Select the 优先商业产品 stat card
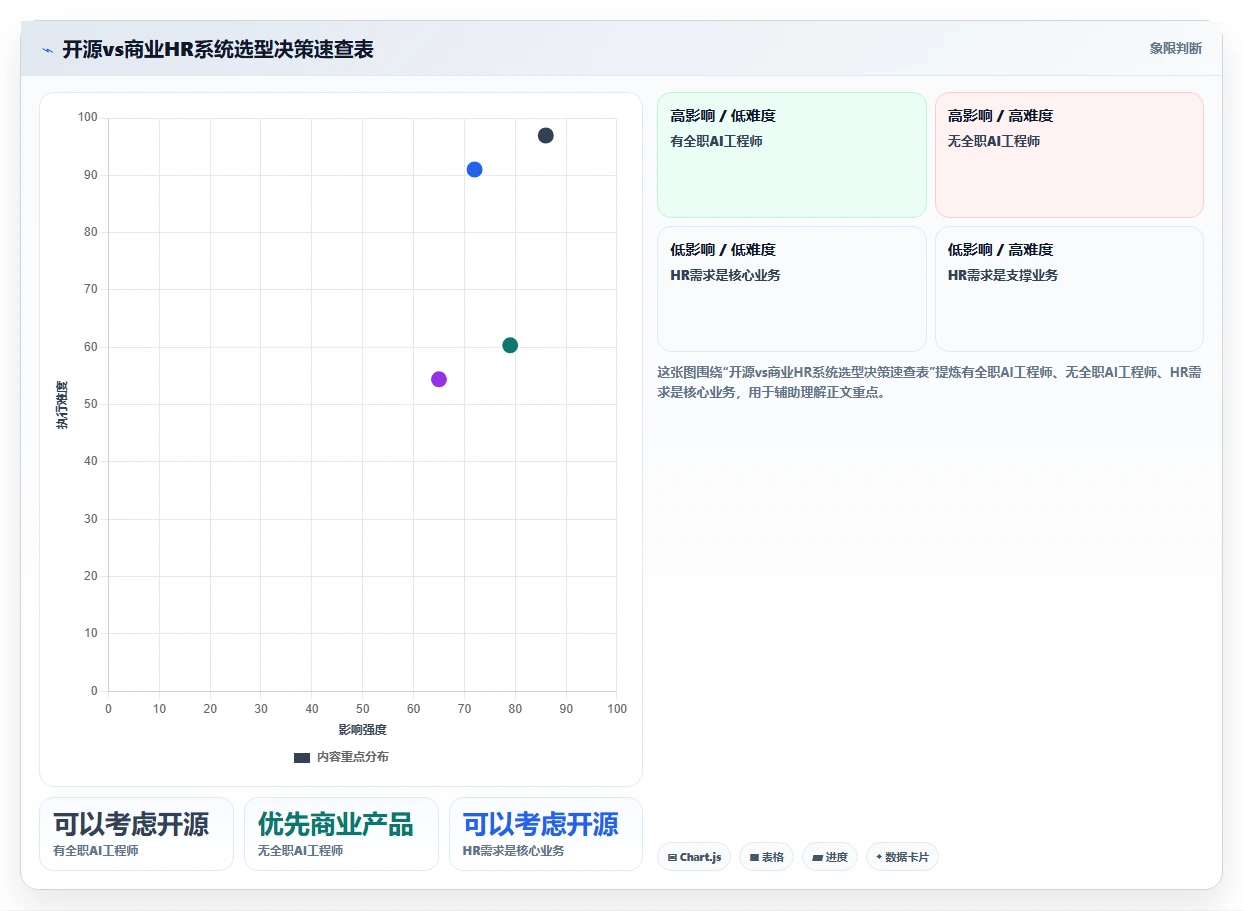 coord(341,834)
